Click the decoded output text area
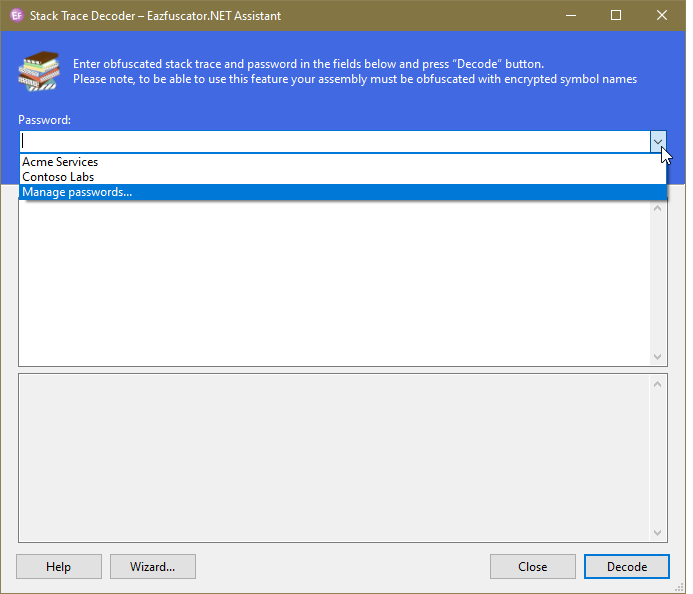The width and height of the screenshot is (693, 594). click(x=334, y=458)
